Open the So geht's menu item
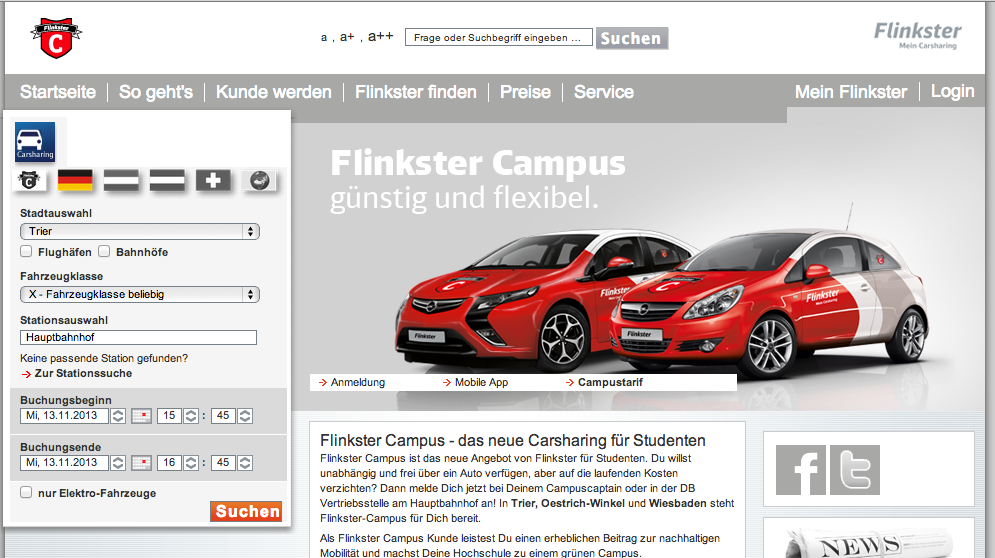 tap(155, 92)
